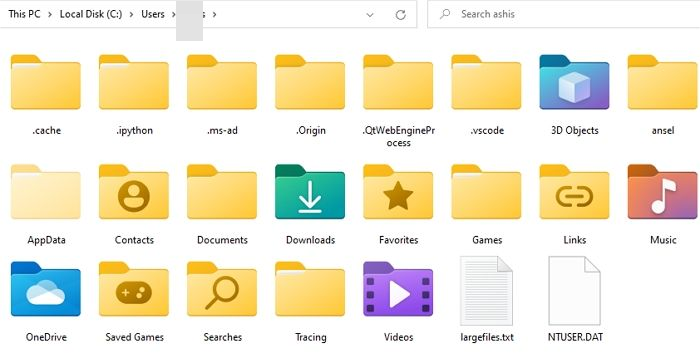This screenshot has height=363, width=700.
Task: Click the 'Tracing' name label
Action: [310, 337]
